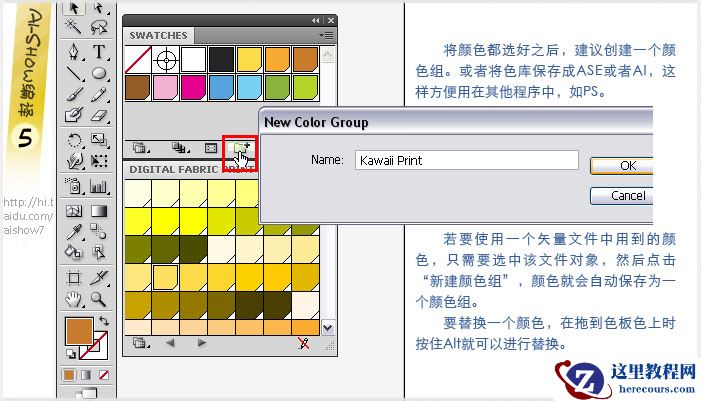
Task: Select the Rotate tool
Action: click(x=74, y=140)
